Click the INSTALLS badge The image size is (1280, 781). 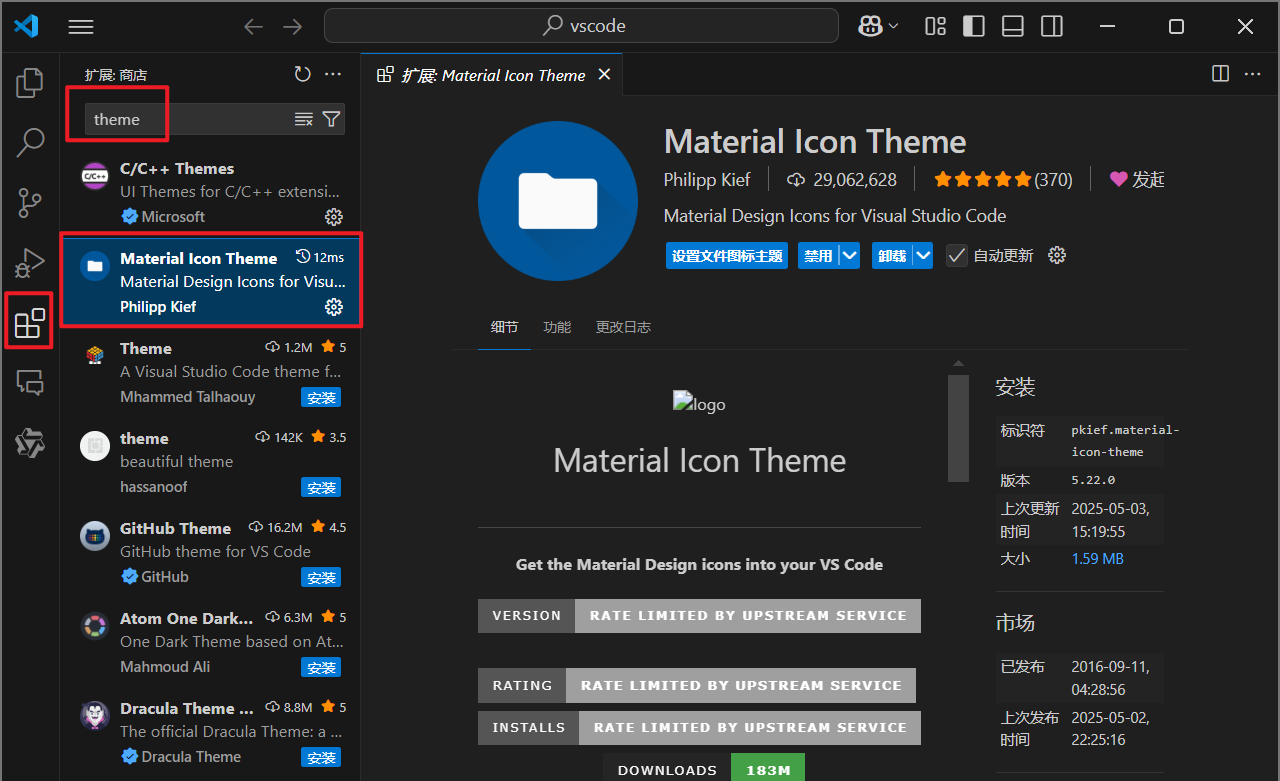click(699, 728)
